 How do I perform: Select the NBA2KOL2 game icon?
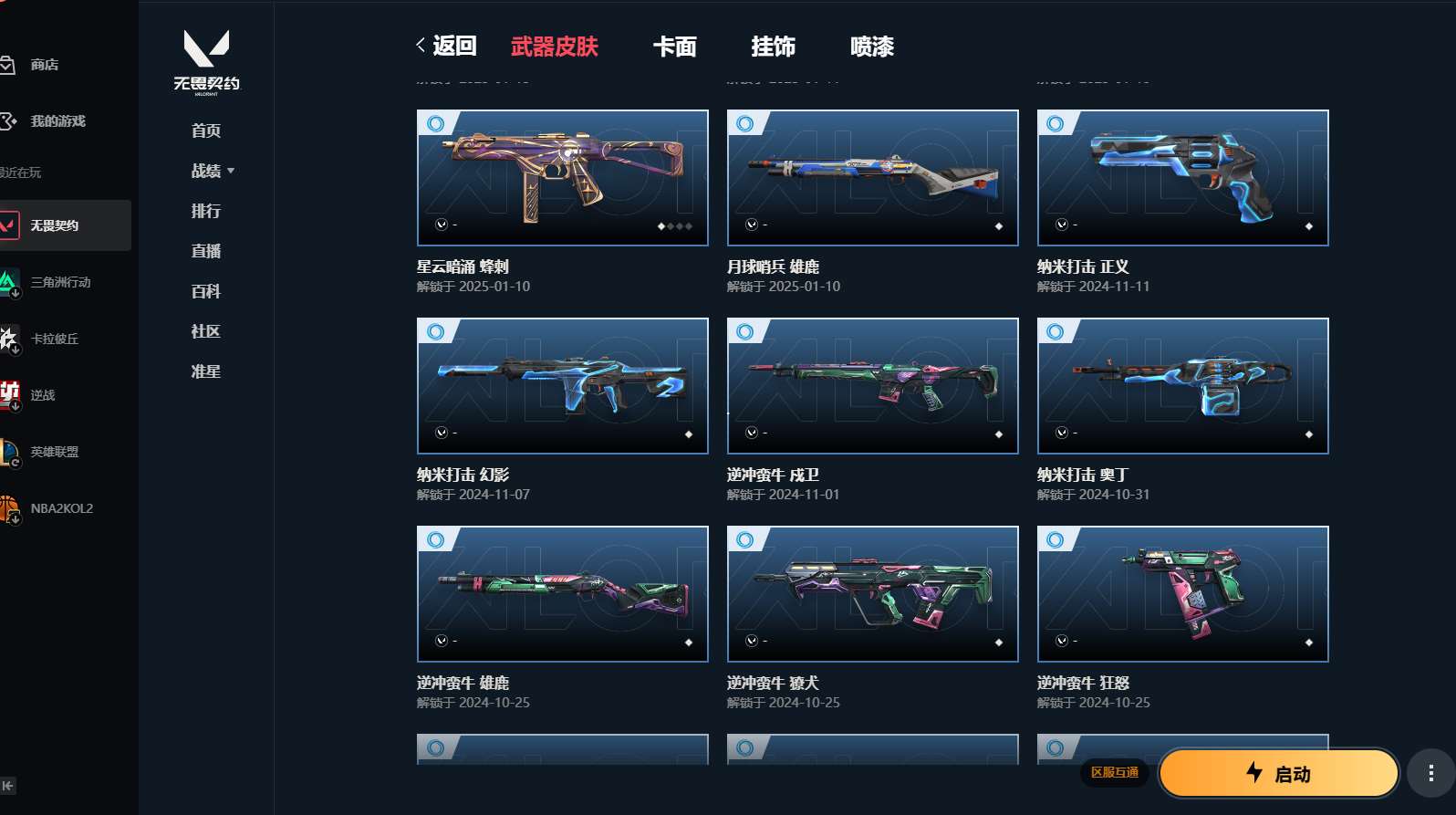coord(9,508)
